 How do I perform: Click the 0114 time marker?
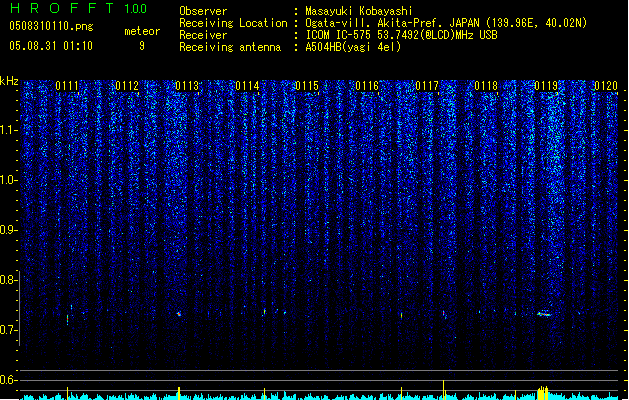[247, 86]
